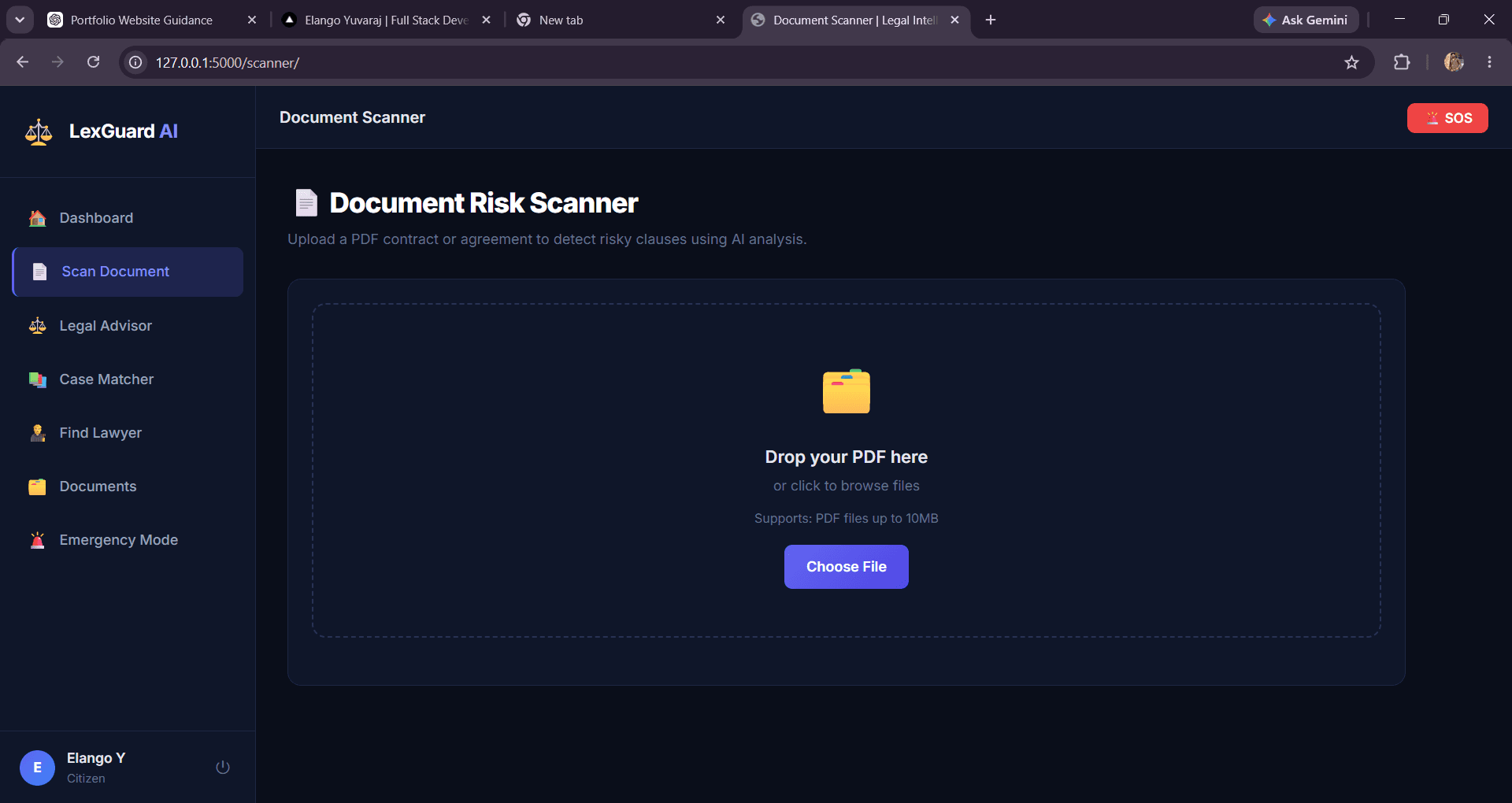
Task: Open the Chrome profile avatar
Action: pos(1454,62)
